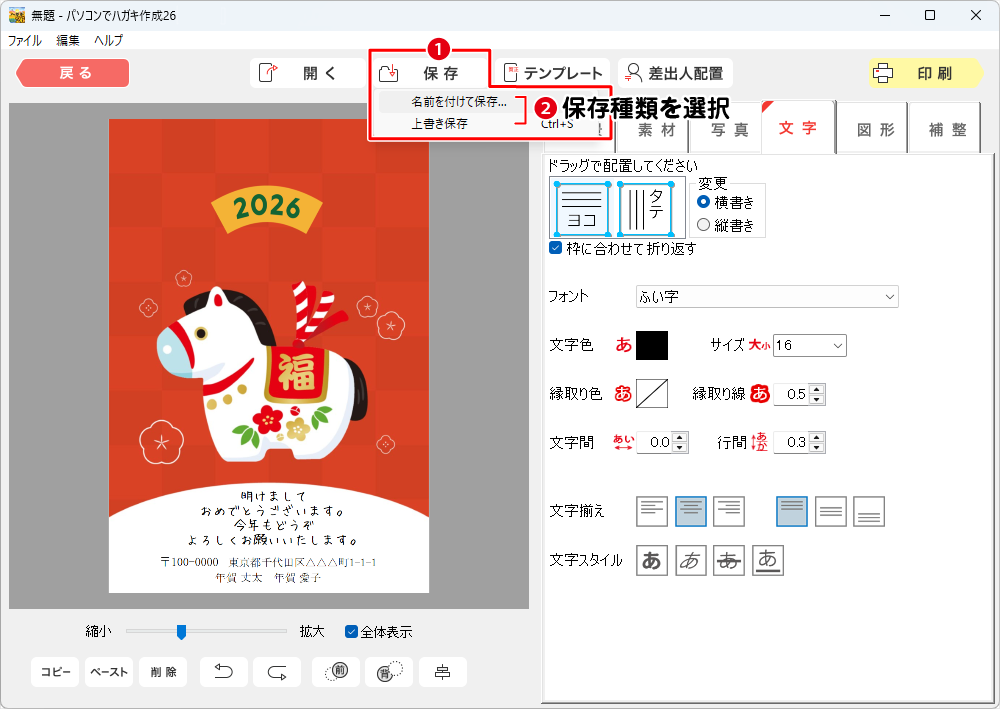Align text to the right
The image size is (1000, 709).
(x=729, y=511)
